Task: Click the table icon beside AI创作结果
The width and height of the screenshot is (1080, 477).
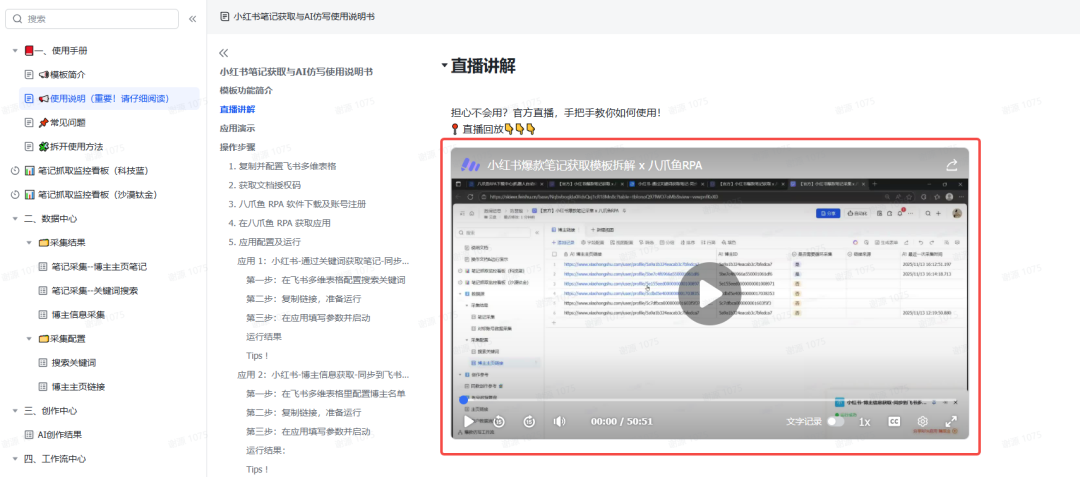Action: pos(29,435)
